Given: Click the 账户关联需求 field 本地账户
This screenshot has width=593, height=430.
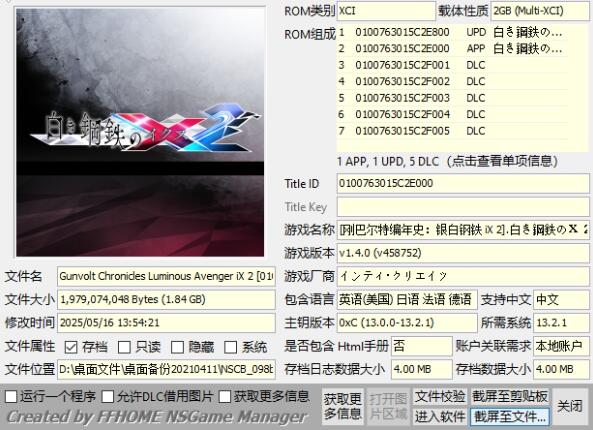Looking at the screenshot, I should [561, 346].
